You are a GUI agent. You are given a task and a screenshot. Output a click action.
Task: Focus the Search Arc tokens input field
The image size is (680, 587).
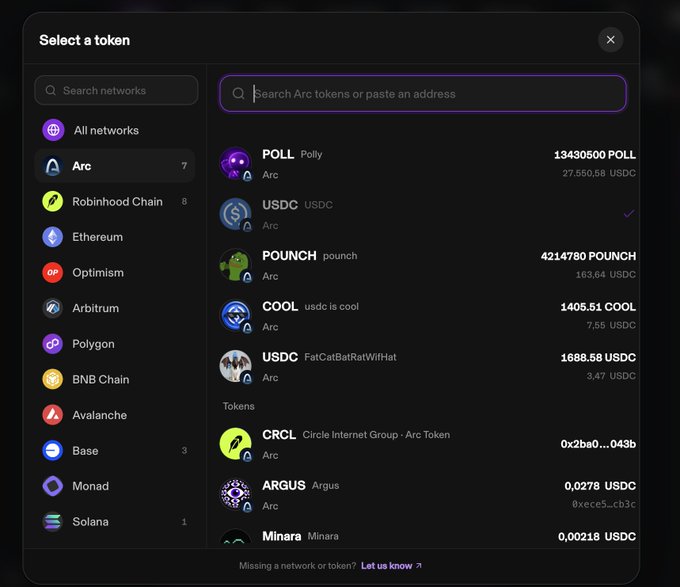point(423,94)
